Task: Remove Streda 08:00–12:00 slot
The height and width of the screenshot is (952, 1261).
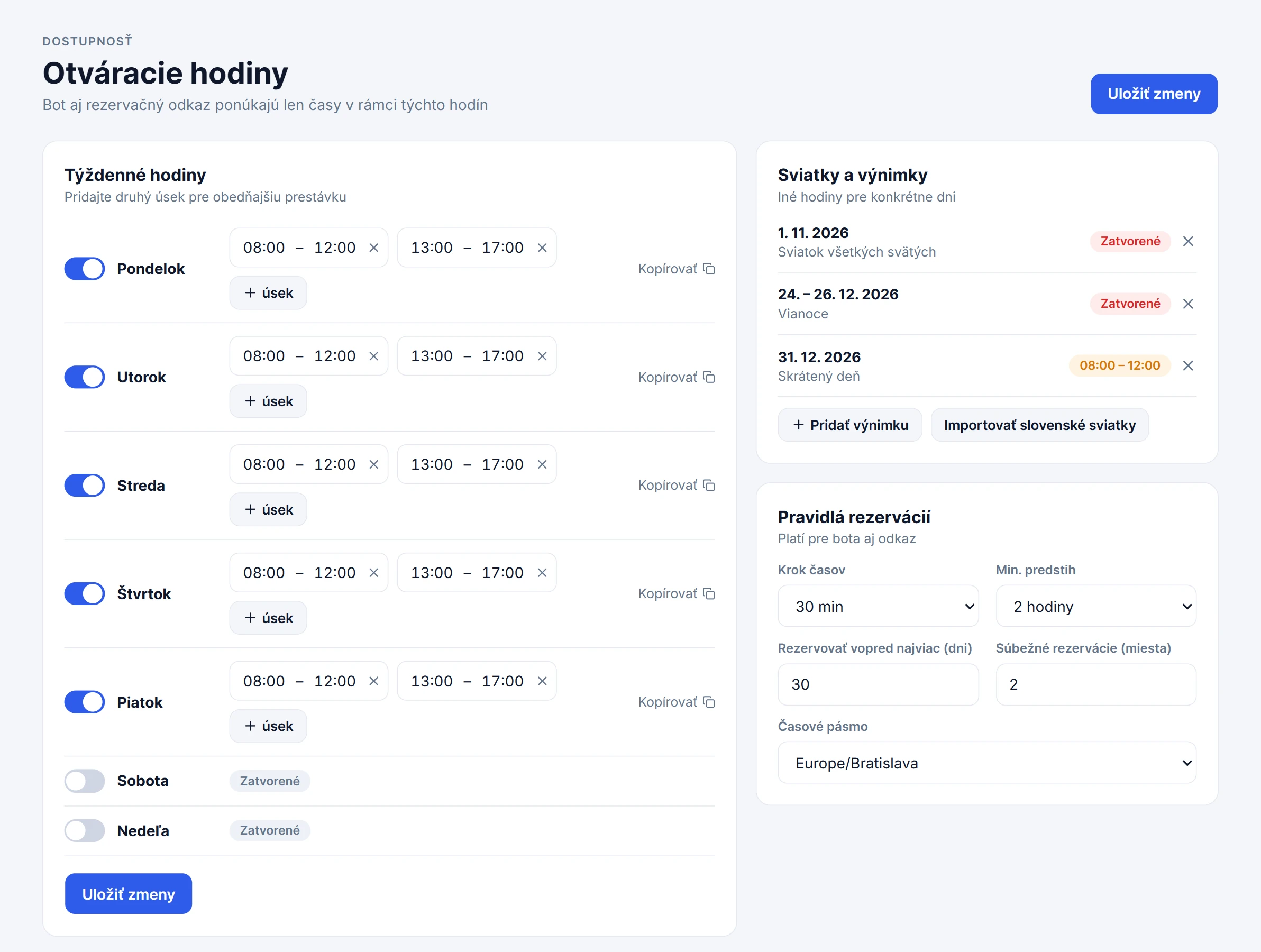Action: pyautogui.click(x=374, y=464)
